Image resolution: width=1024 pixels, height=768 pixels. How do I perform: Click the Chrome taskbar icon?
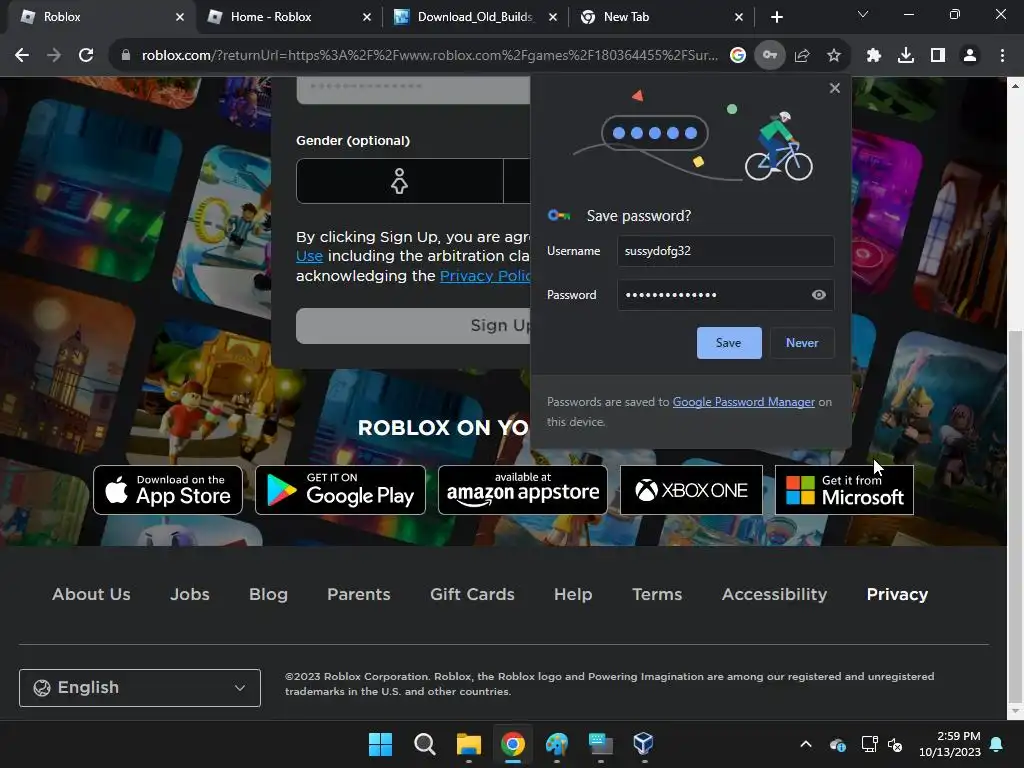pyautogui.click(x=513, y=744)
